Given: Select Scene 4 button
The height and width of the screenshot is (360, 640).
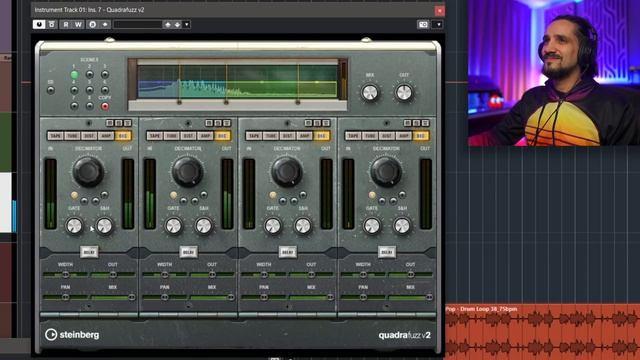Looking at the screenshot, I should [74, 90].
